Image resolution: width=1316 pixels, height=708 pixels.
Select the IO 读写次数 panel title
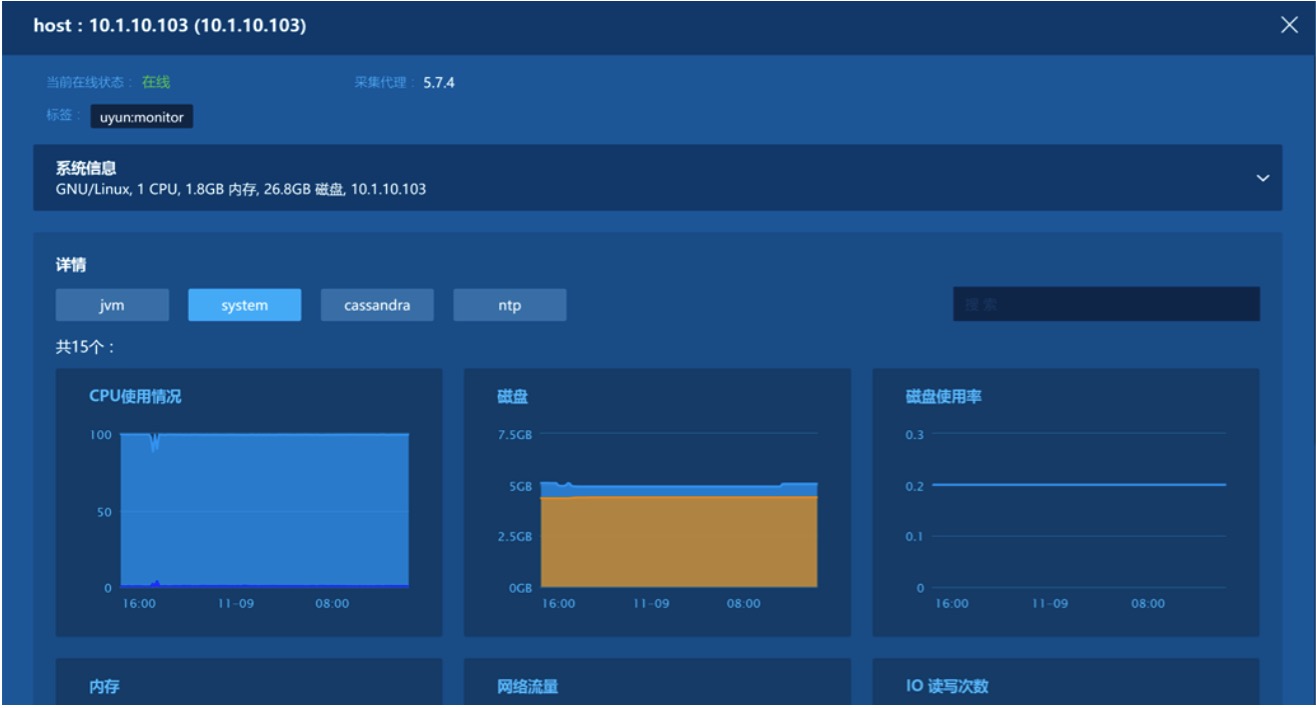(x=946, y=687)
